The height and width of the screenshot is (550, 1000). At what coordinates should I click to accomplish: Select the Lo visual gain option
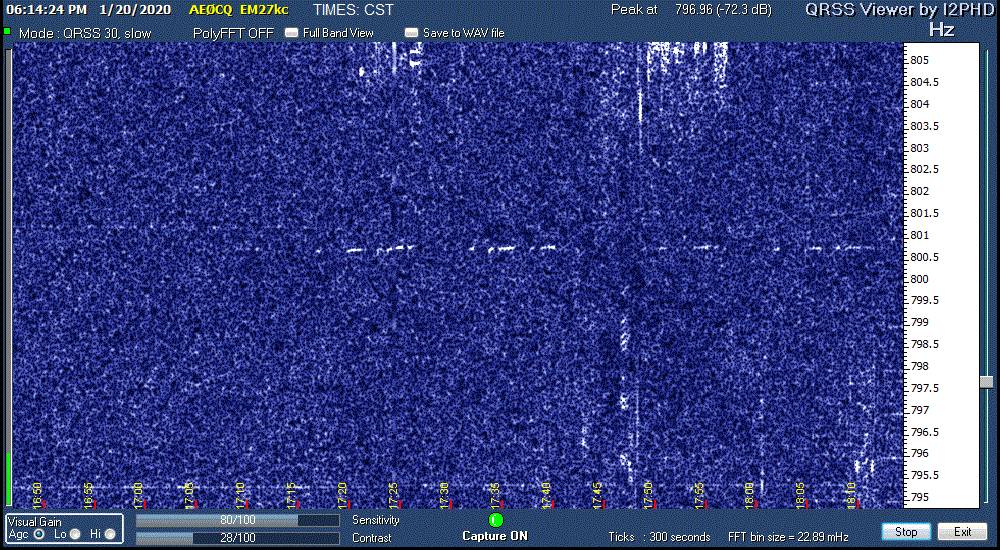[x=75, y=534]
